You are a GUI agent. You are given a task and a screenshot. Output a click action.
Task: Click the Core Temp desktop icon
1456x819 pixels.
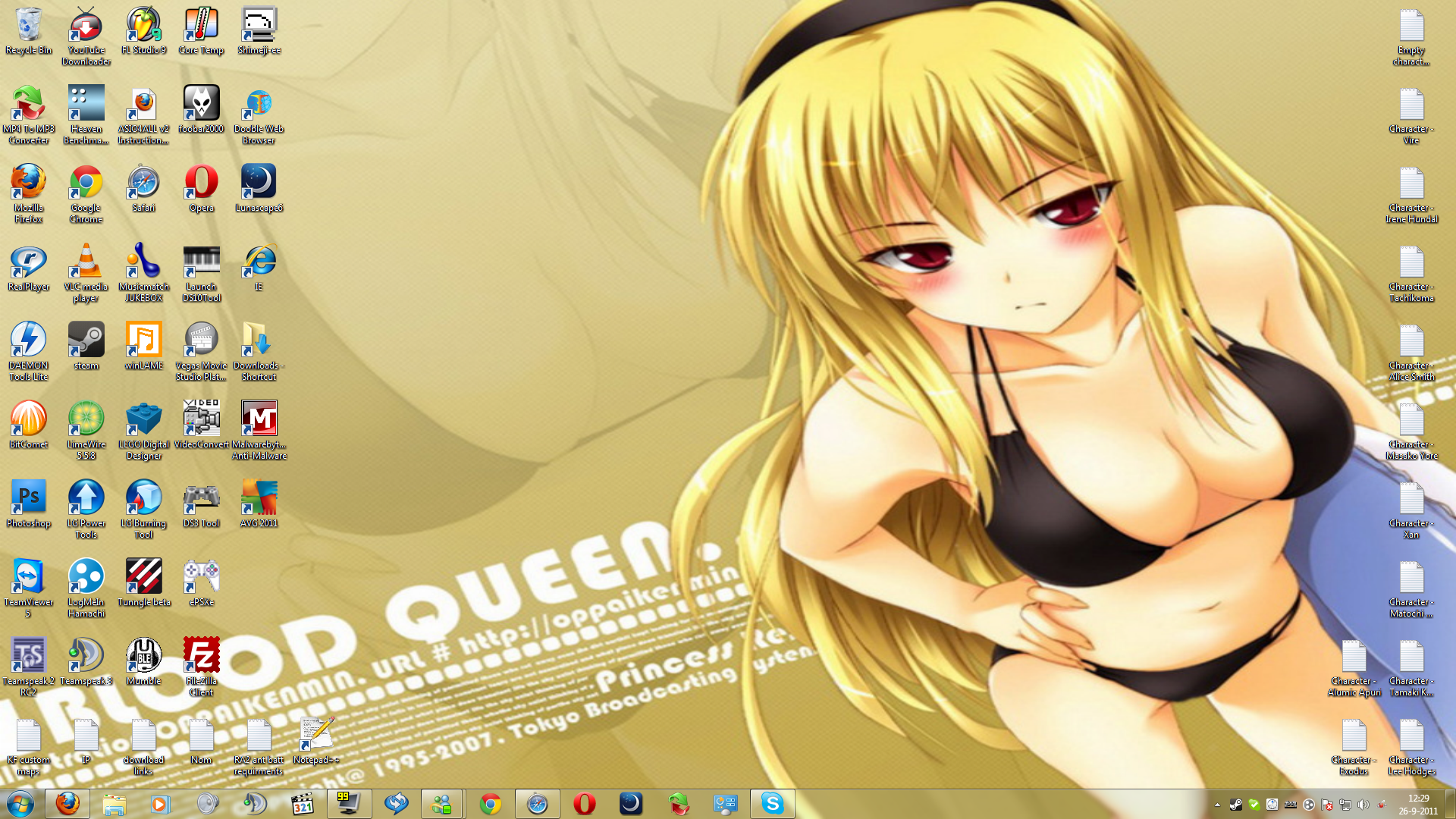point(202,32)
